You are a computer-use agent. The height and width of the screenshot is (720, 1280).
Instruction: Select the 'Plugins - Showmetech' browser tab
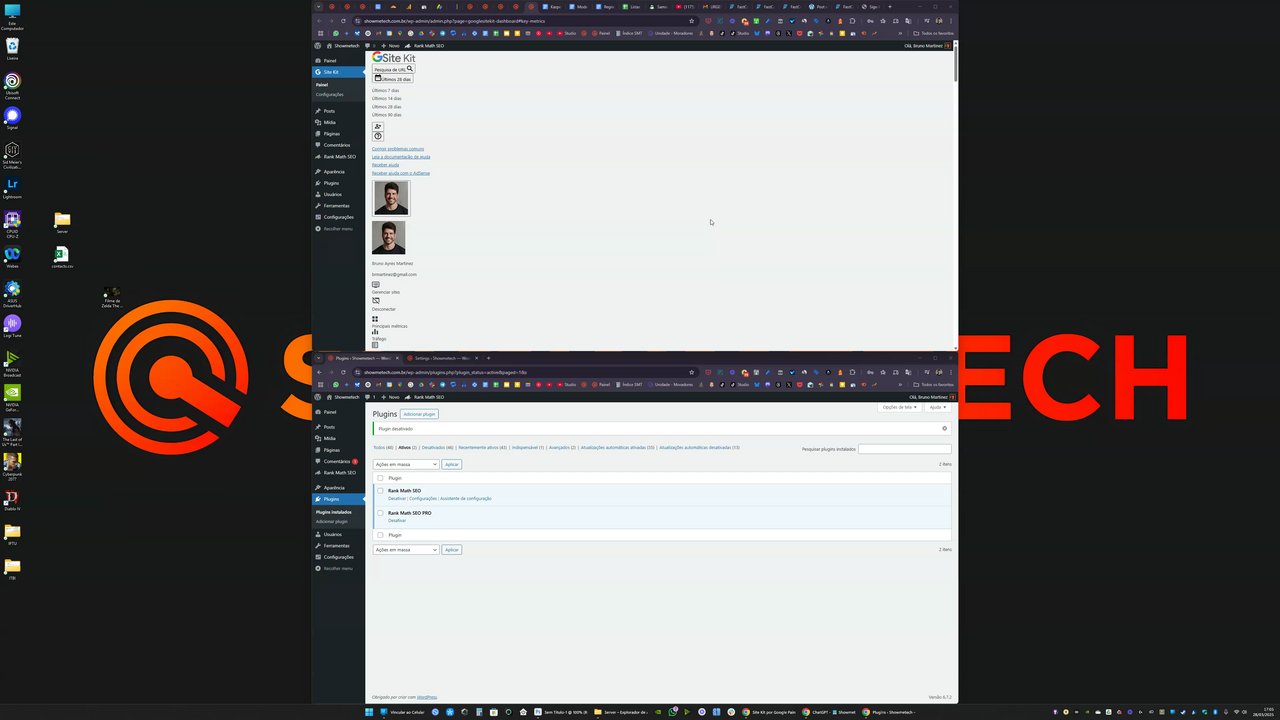coord(362,358)
